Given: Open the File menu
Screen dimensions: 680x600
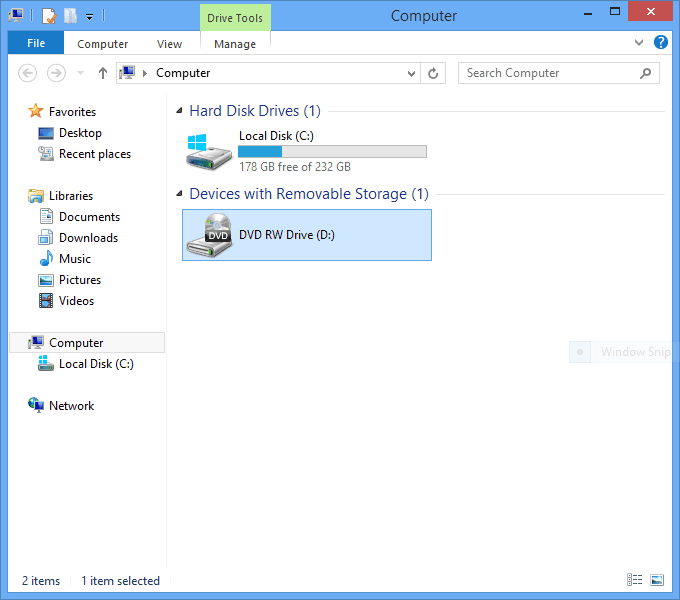Looking at the screenshot, I should pyautogui.click(x=36, y=43).
